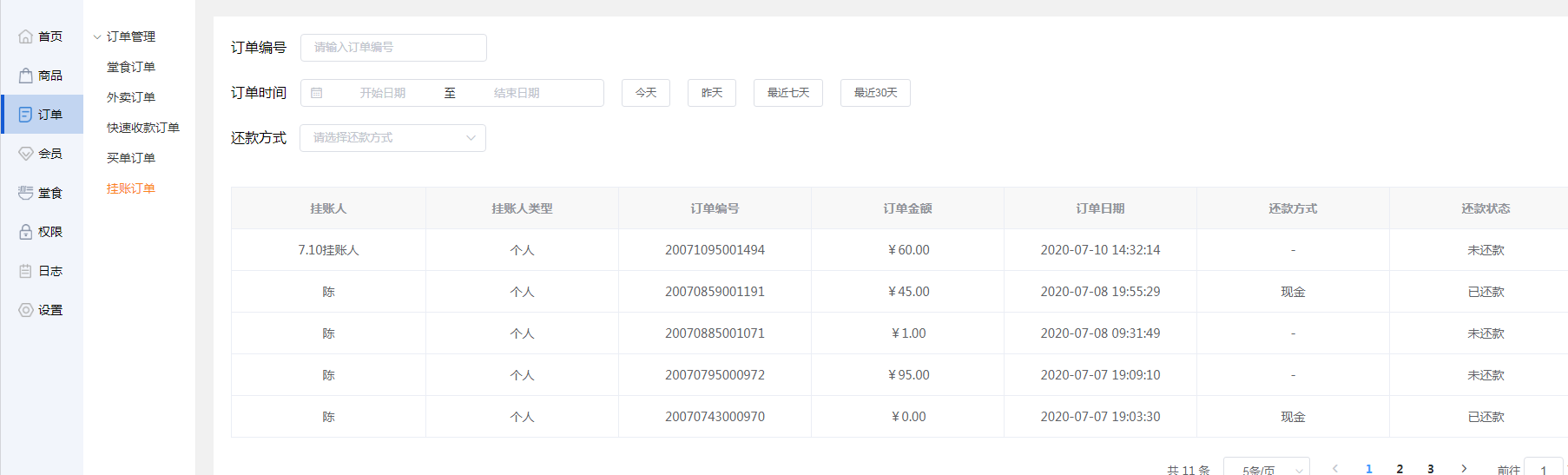Viewport: 1568px width, 475px height.
Task: Click the order number input field
Action: (393, 48)
